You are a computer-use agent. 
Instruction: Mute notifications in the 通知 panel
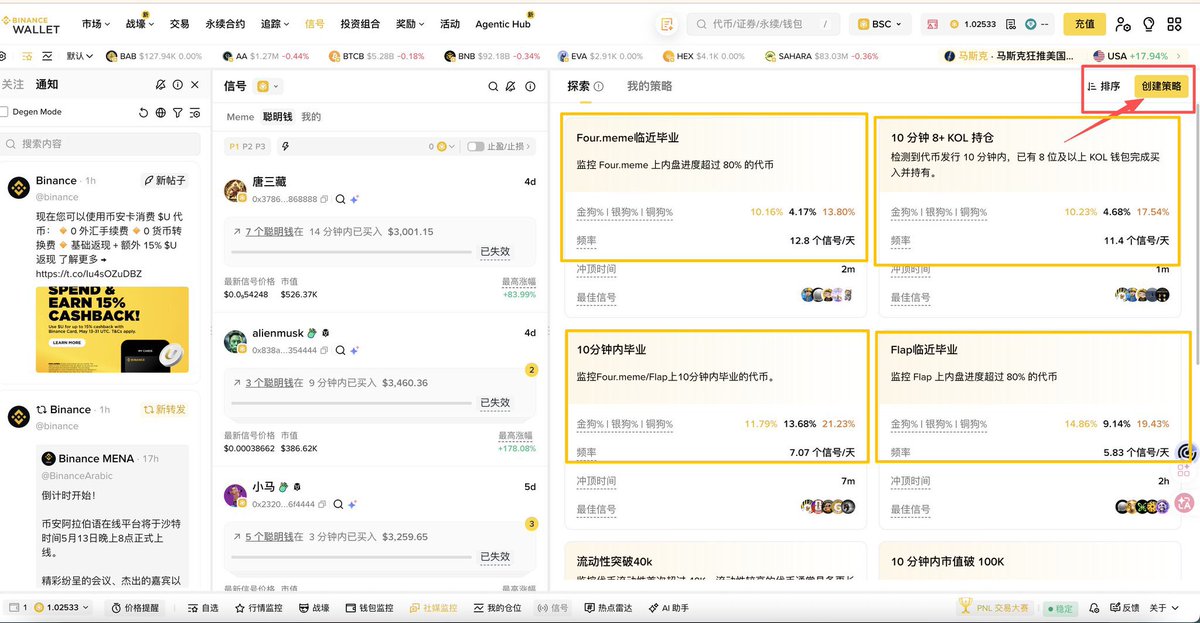160,86
